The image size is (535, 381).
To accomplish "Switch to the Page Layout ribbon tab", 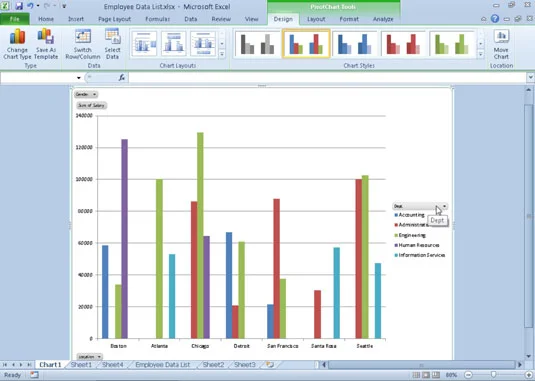I will pyautogui.click(x=114, y=19).
